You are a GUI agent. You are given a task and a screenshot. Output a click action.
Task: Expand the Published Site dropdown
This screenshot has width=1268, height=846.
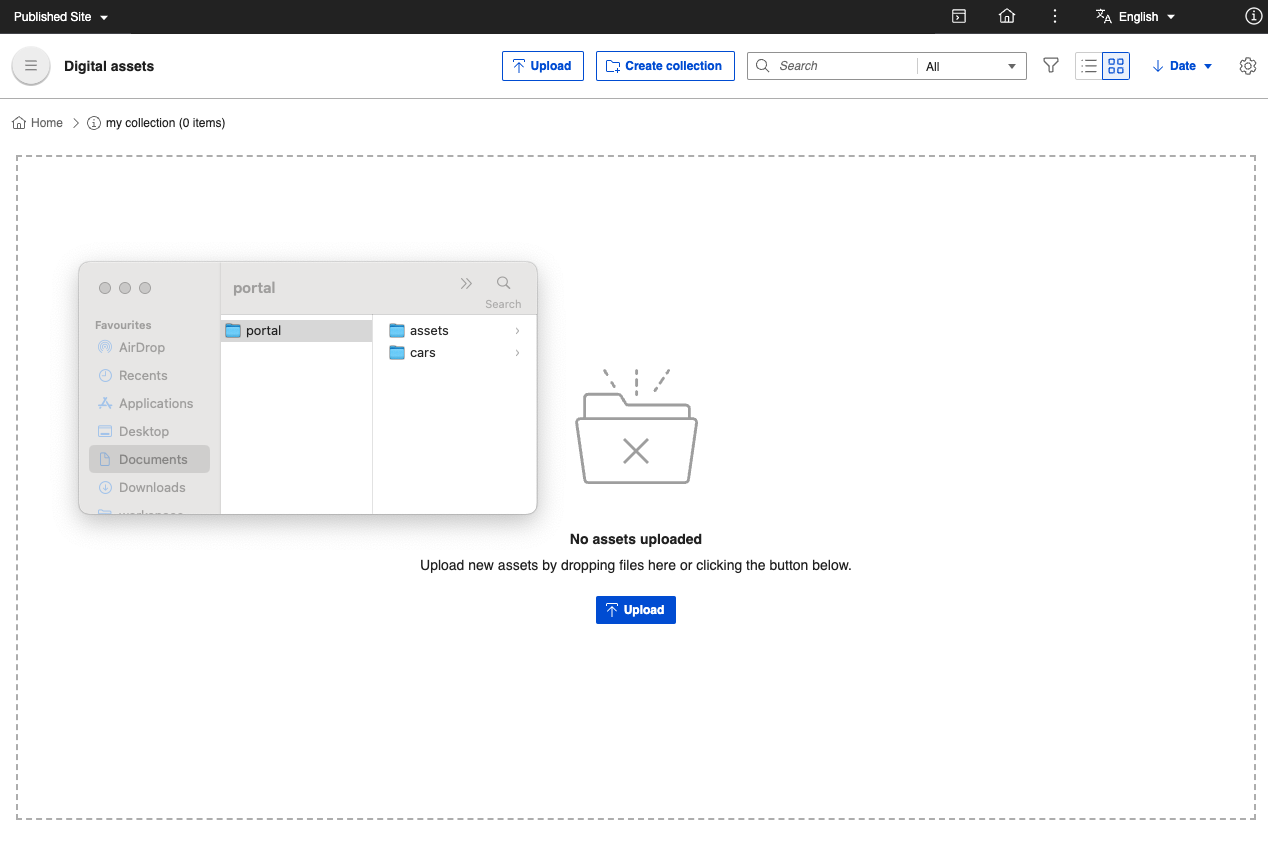(61, 17)
